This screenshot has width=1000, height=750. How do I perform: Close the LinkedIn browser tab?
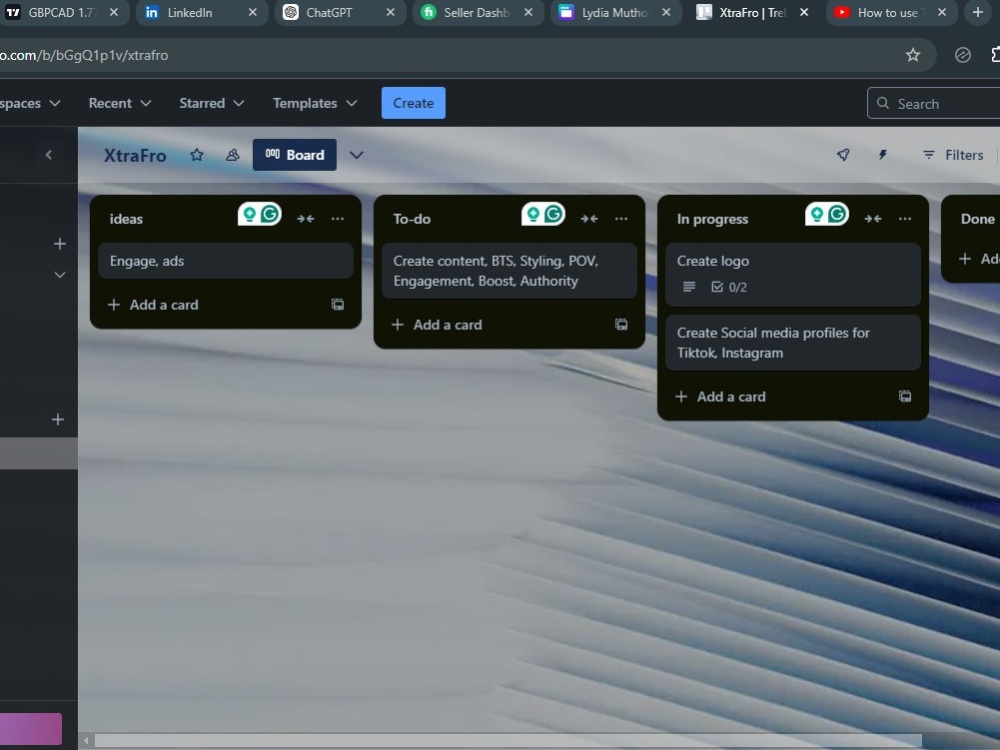[x=253, y=12]
